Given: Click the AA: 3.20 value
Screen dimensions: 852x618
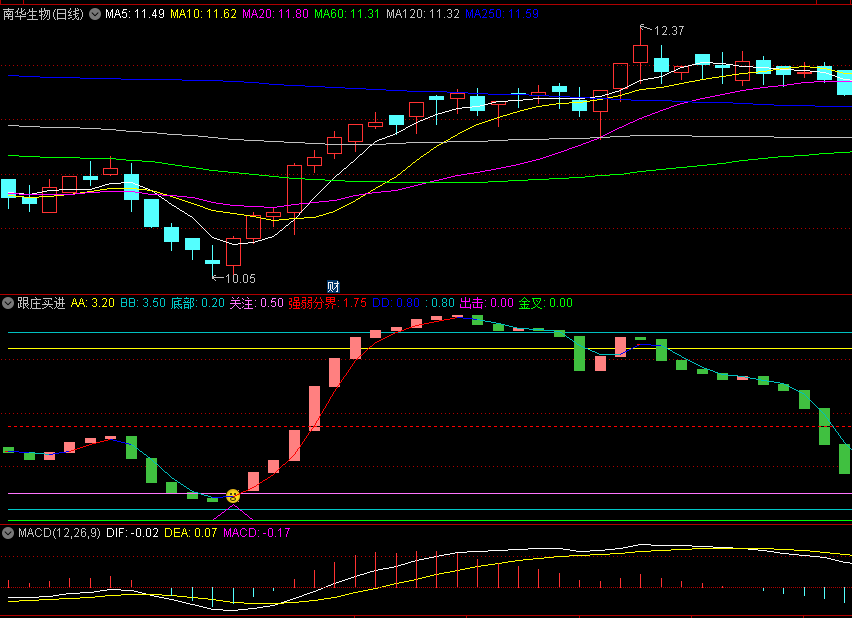Looking at the screenshot, I should pos(92,303).
